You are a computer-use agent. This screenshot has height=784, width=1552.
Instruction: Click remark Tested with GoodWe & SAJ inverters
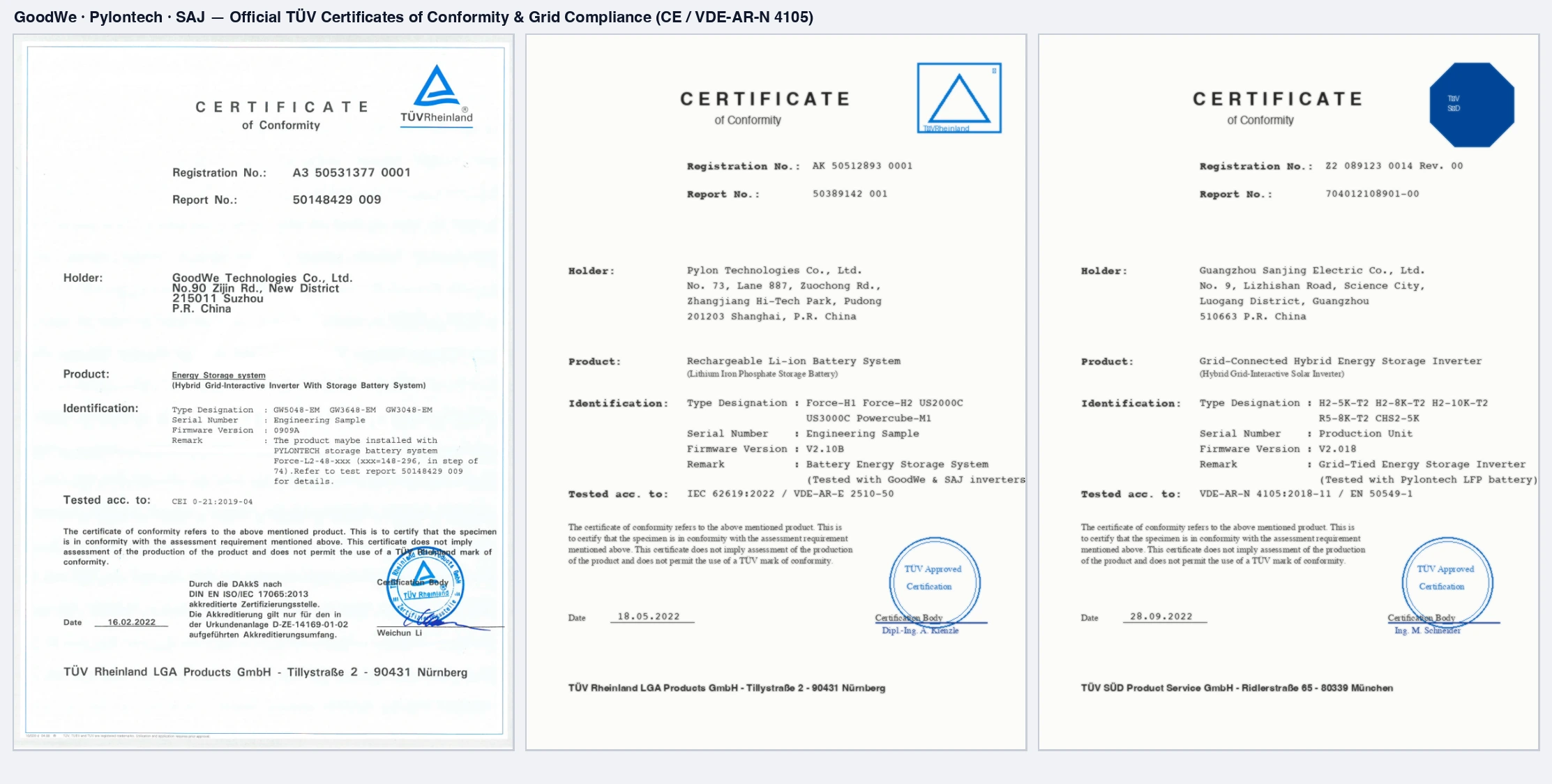click(x=916, y=480)
